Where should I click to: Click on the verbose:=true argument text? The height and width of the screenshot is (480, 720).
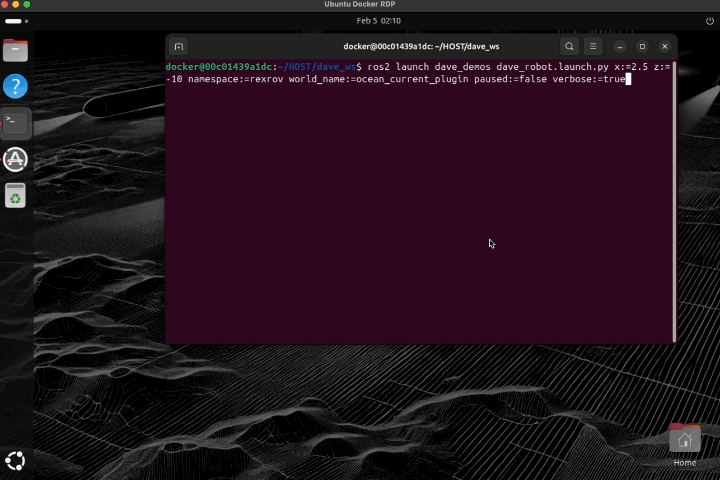click(589, 79)
